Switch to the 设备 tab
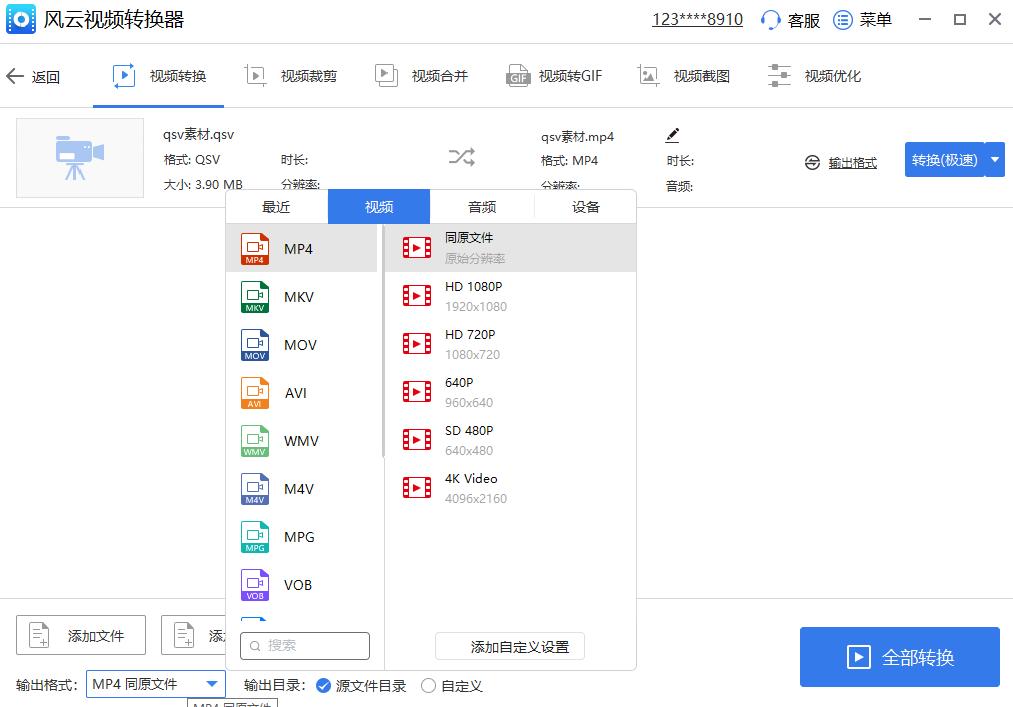 point(583,207)
